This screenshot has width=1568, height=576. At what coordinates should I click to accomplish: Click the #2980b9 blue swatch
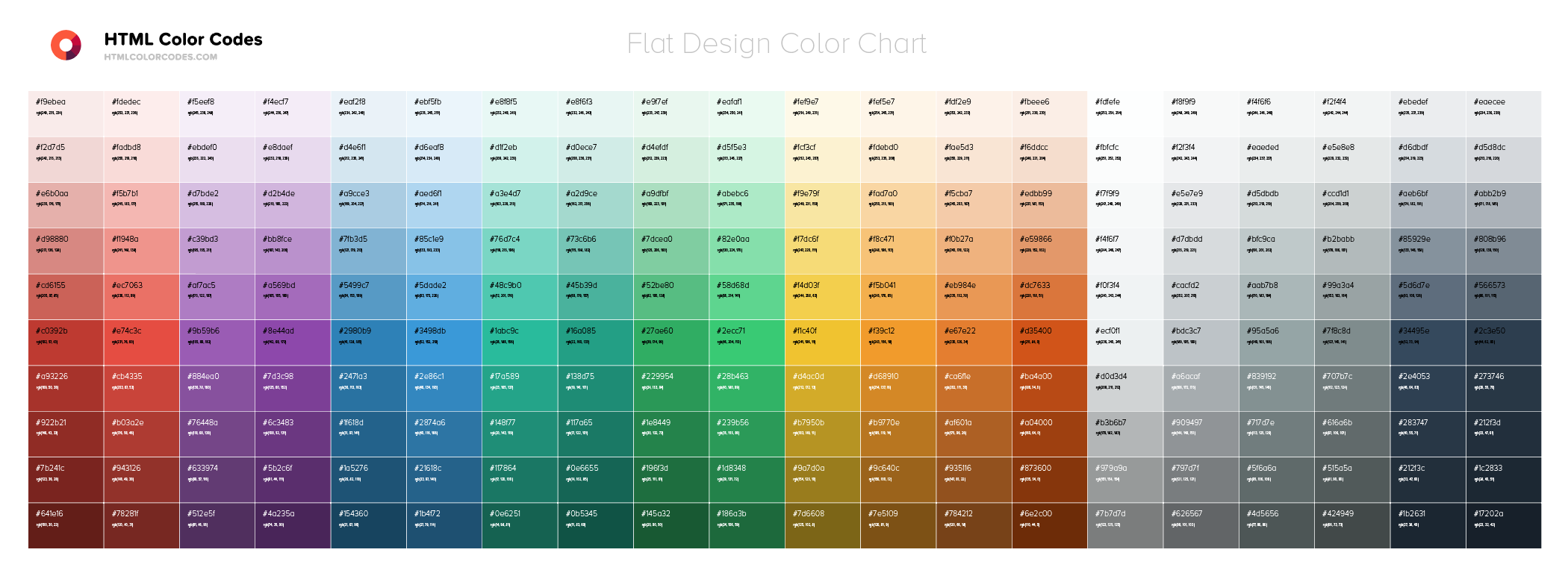[x=369, y=342]
